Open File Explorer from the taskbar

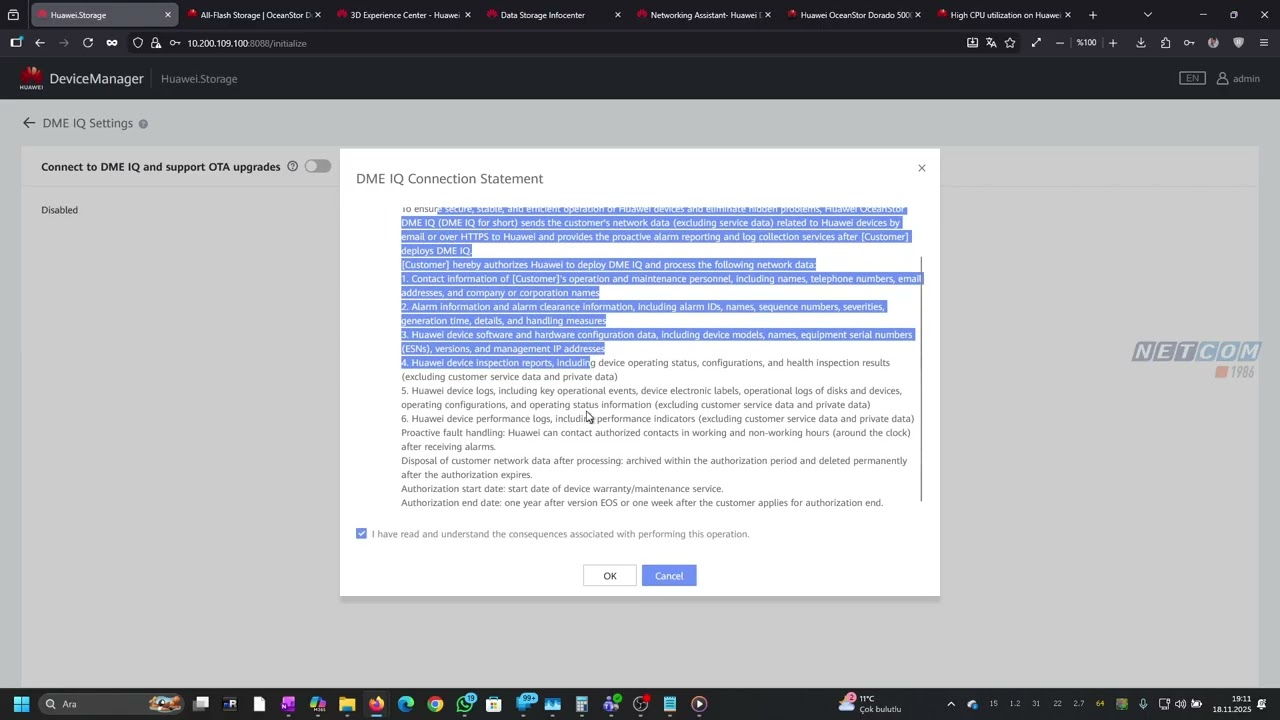click(347, 704)
